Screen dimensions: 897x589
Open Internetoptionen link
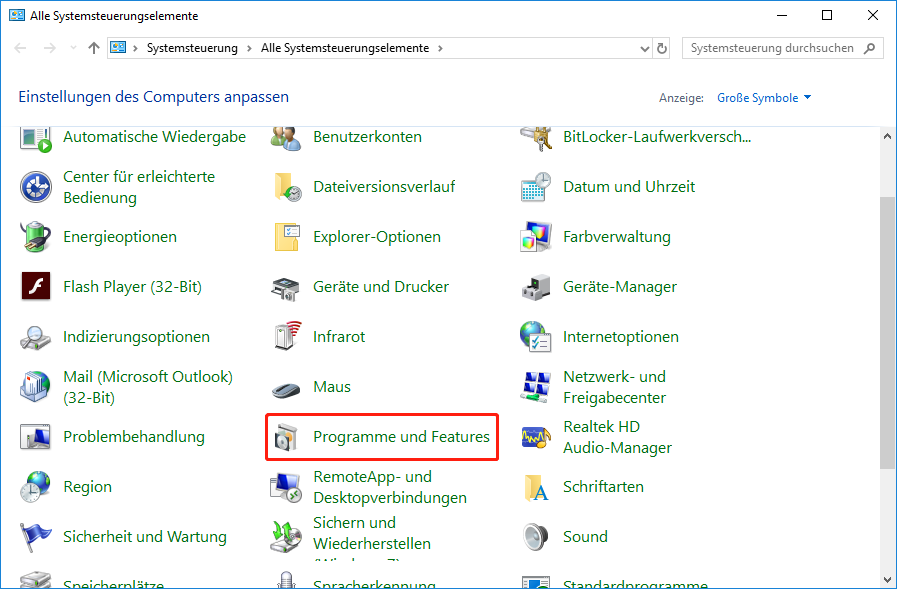coord(621,337)
